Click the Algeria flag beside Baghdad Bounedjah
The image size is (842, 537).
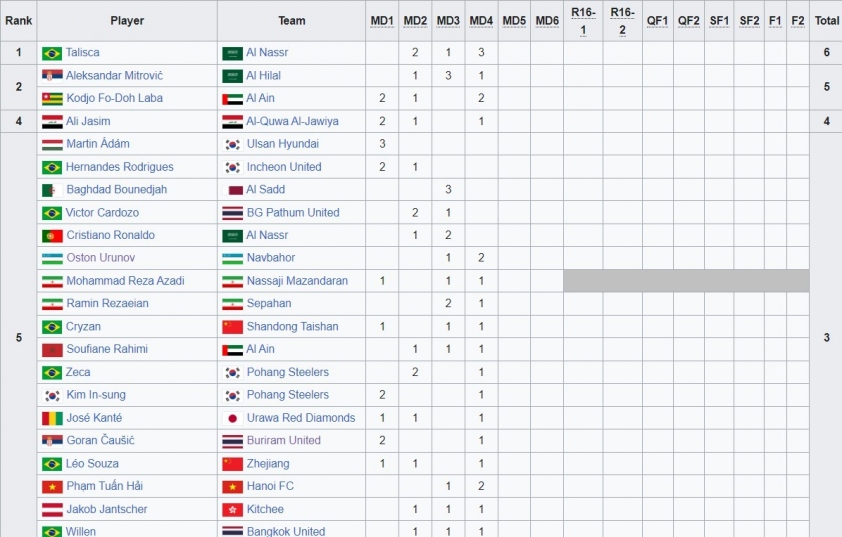pyautogui.click(x=50, y=190)
